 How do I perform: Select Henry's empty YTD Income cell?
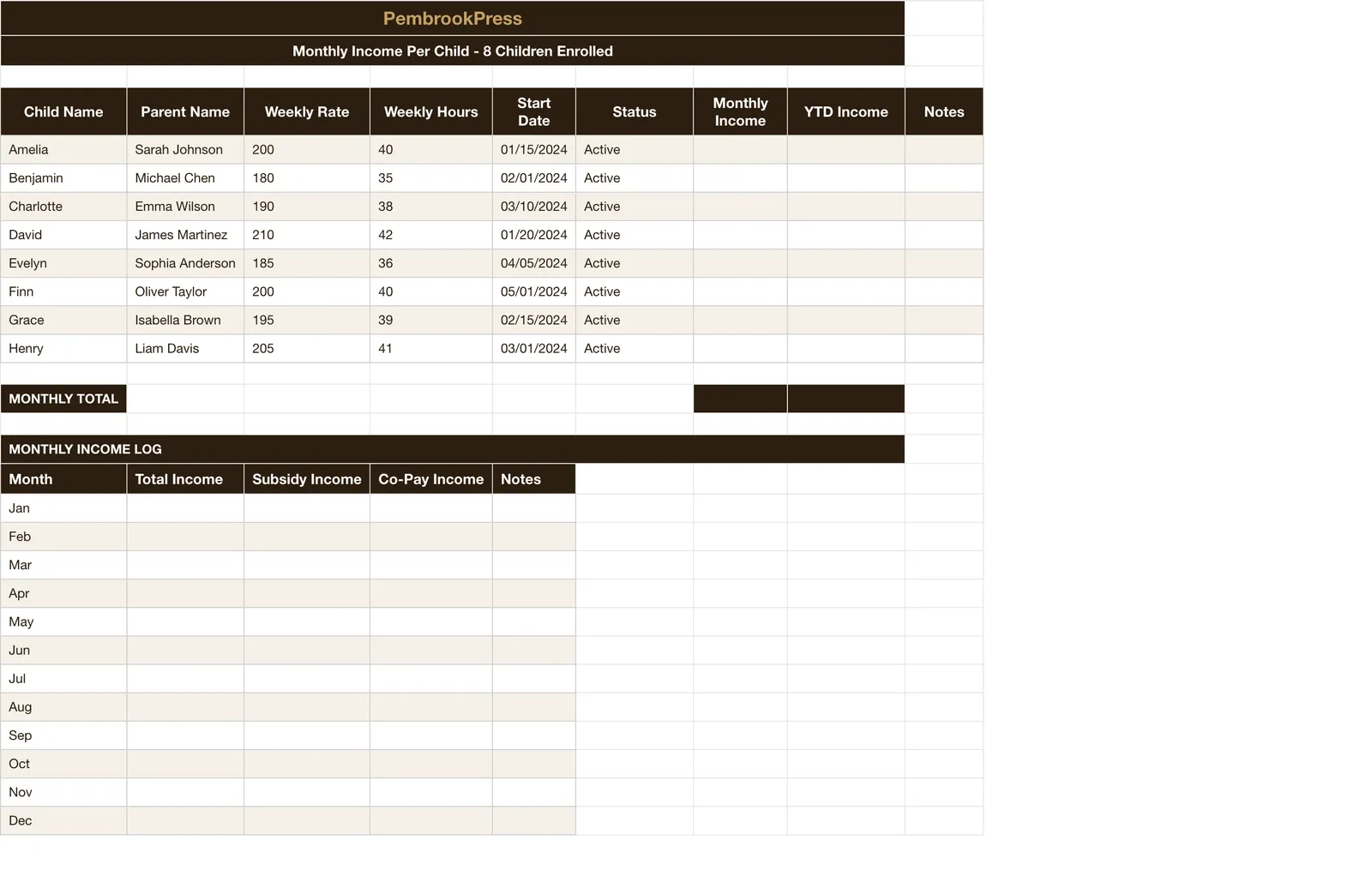point(845,348)
